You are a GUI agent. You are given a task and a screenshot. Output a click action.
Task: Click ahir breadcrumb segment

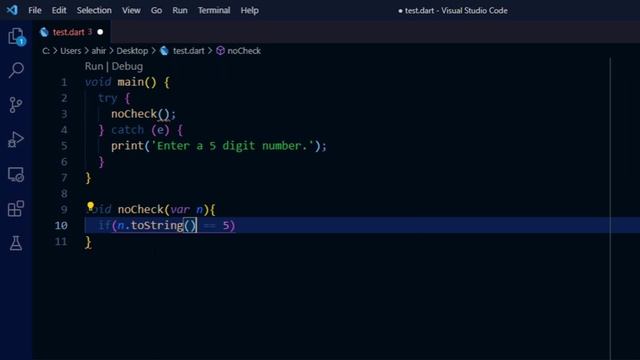coord(99,51)
